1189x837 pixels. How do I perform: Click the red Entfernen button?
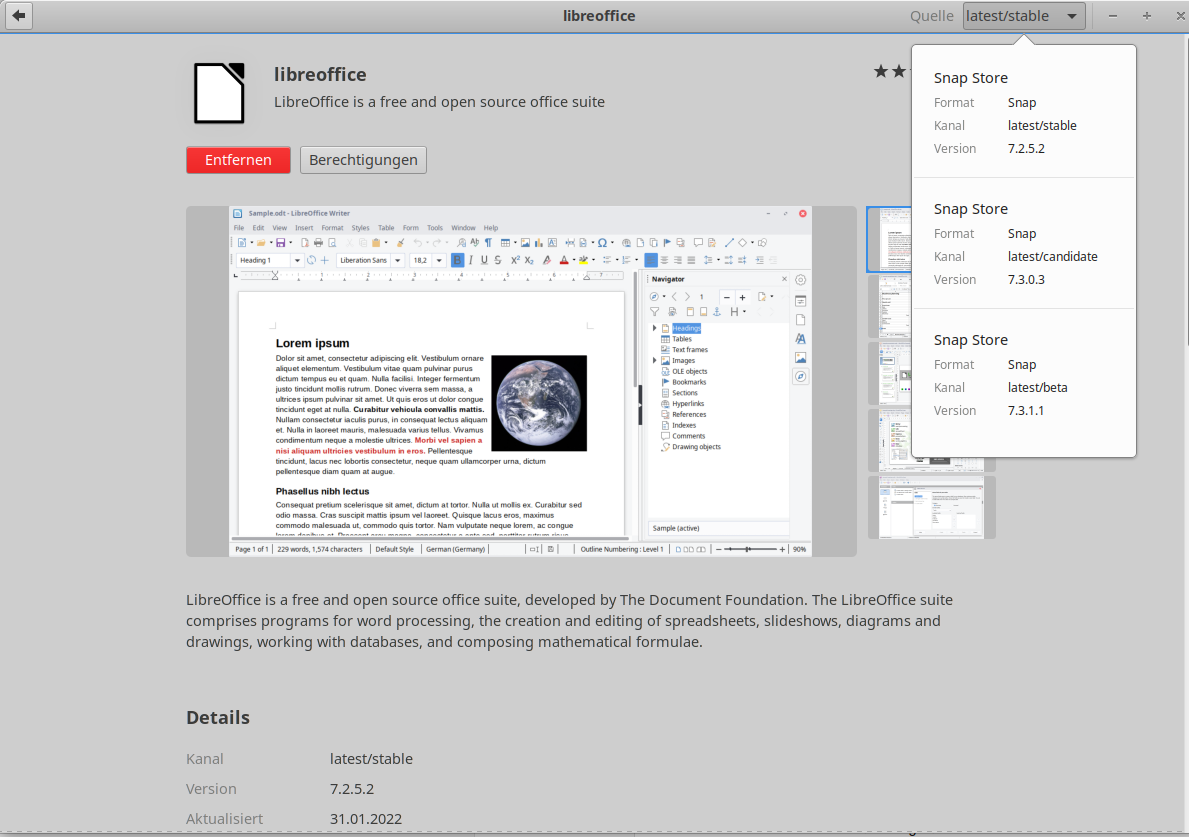tap(238, 160)
